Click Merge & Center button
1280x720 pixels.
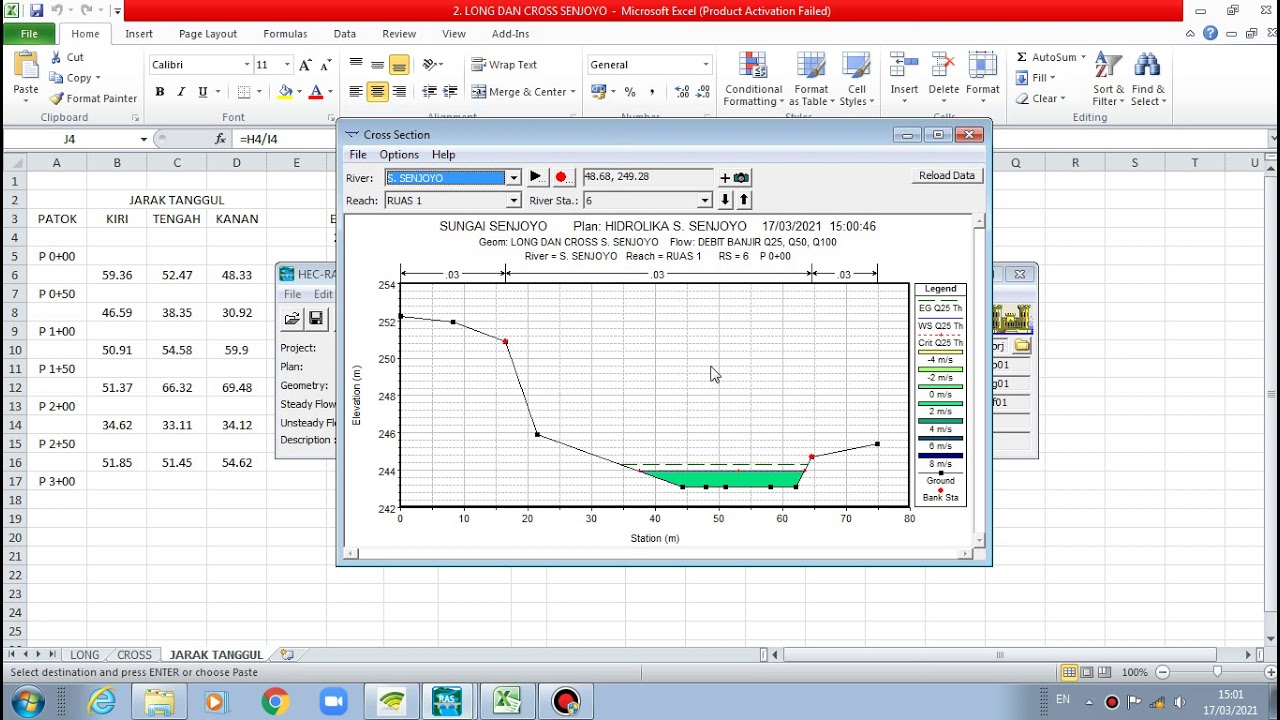click(518, 92)
